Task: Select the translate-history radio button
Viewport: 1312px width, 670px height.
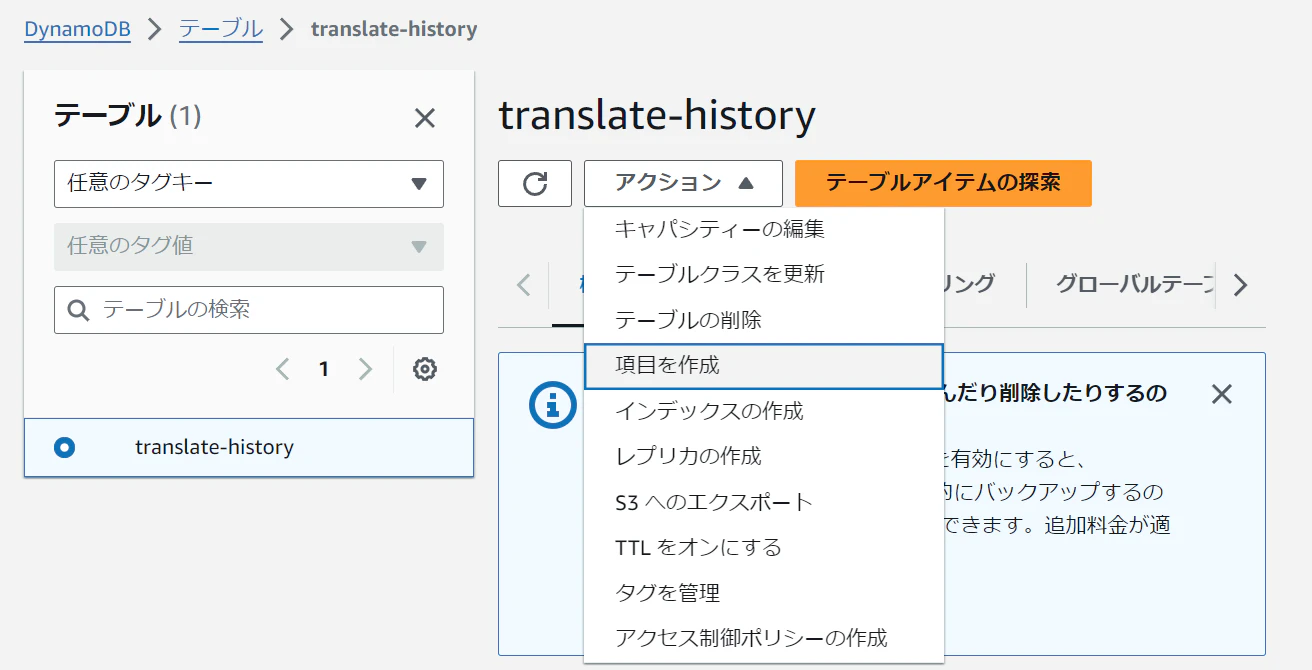Action: 65,447
